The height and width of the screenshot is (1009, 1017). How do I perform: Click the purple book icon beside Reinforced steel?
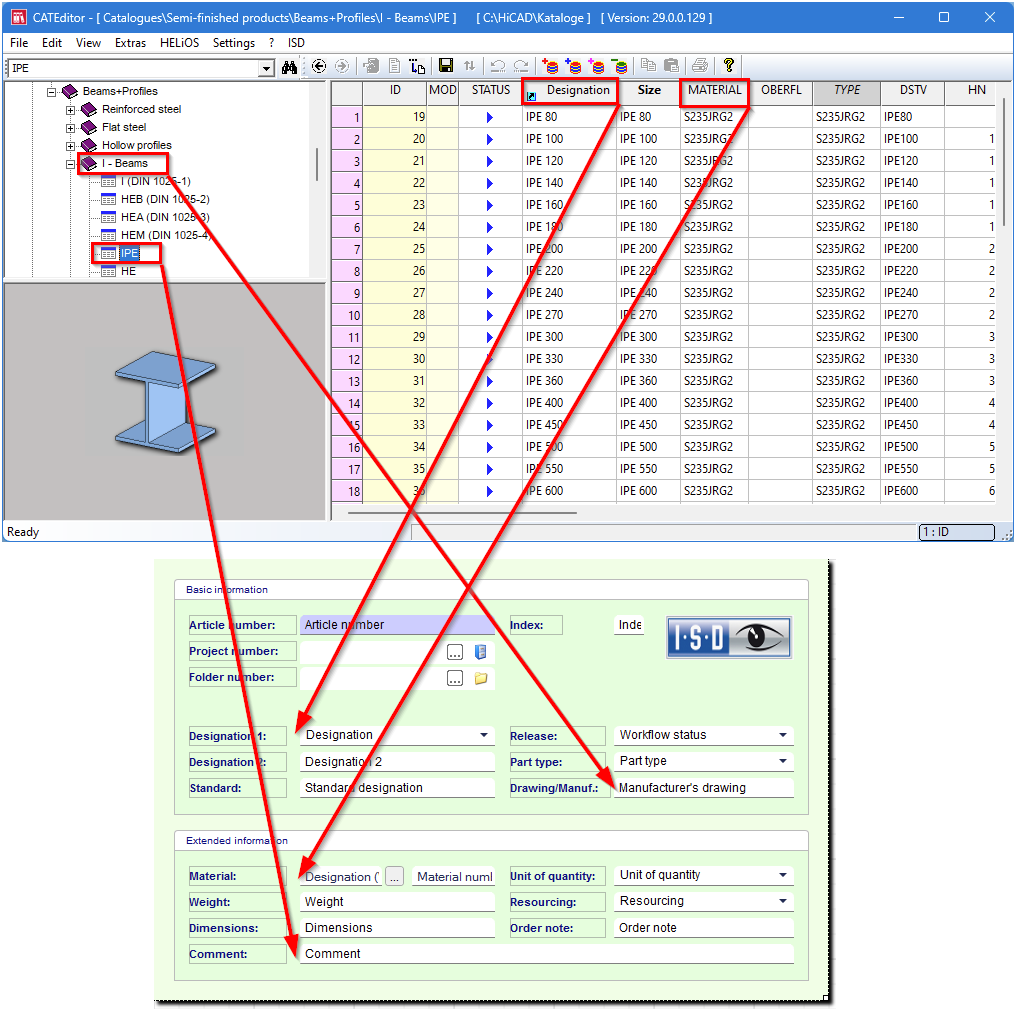click(x=89, y=110)
